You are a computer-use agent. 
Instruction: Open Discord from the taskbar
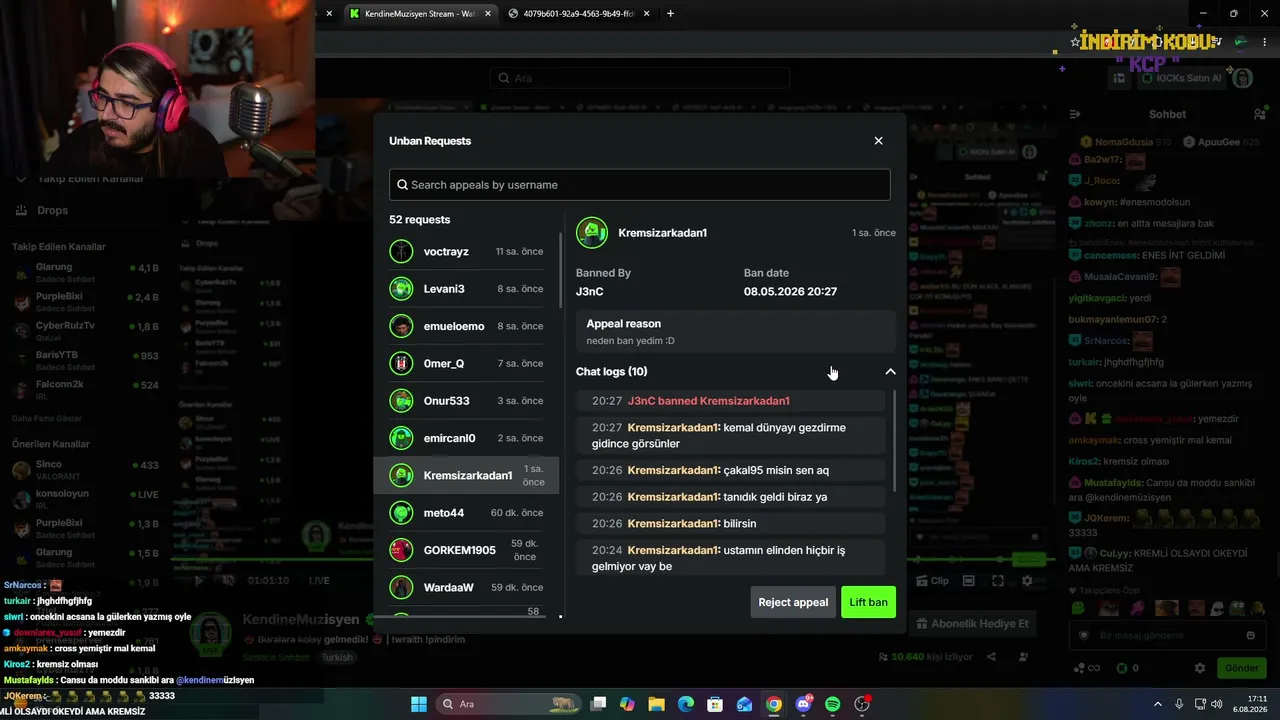tap(803, 704)
